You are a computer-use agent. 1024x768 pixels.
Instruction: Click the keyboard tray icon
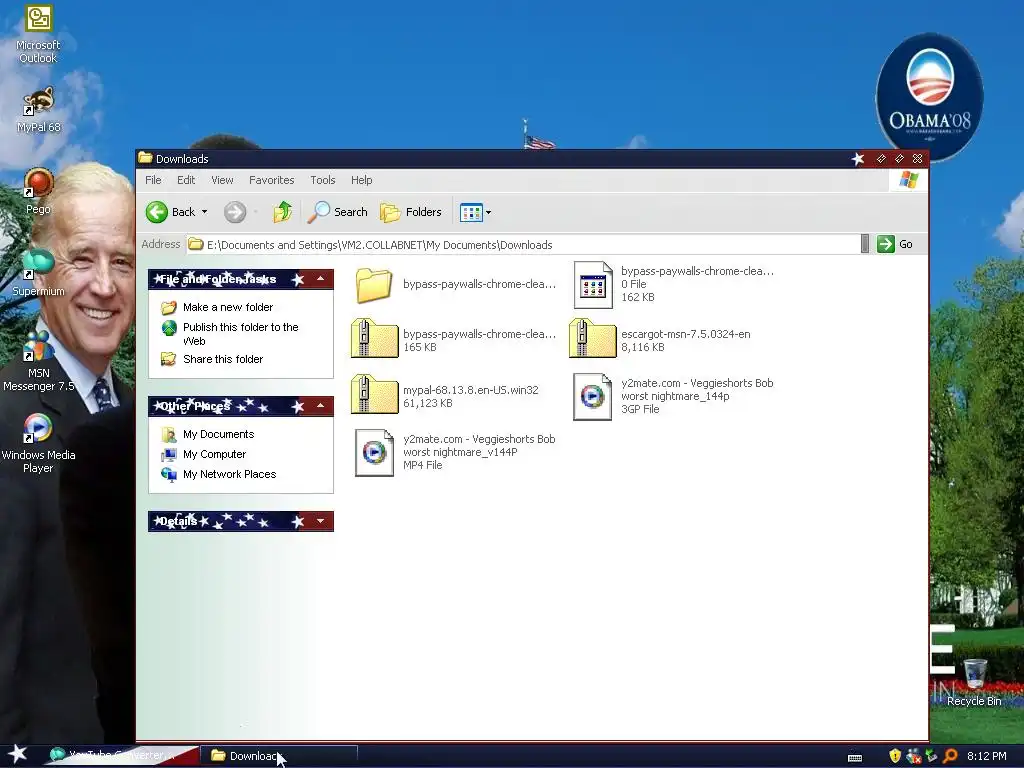pos(855,756)
